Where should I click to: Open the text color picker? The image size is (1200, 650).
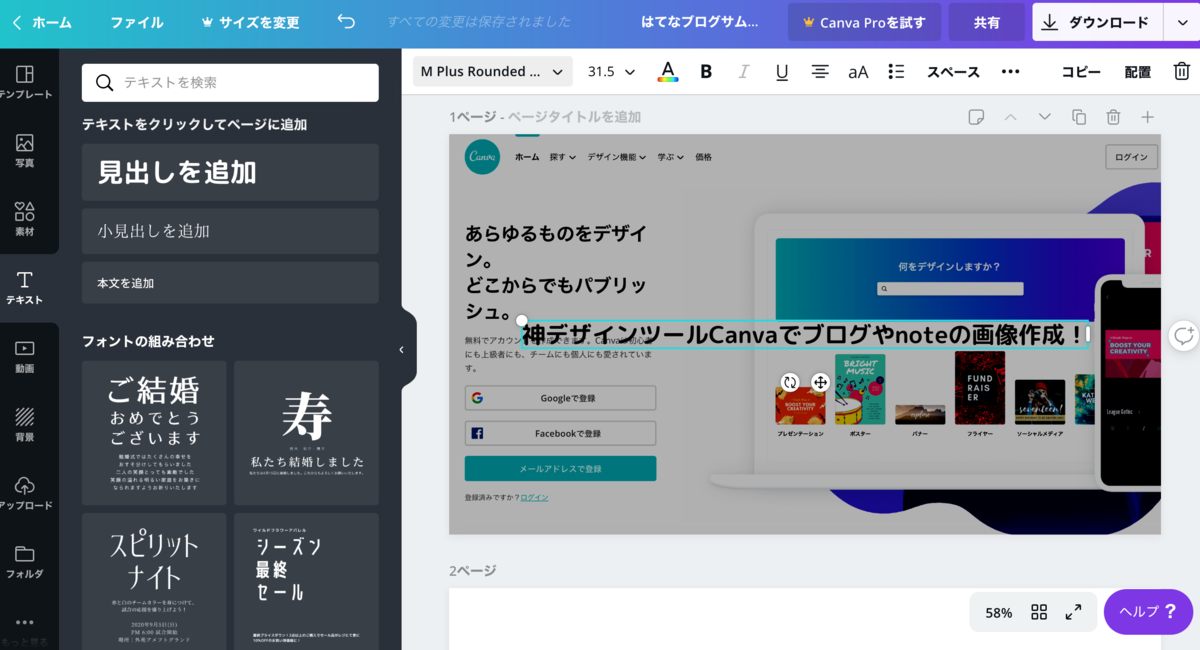pos(668,71)
